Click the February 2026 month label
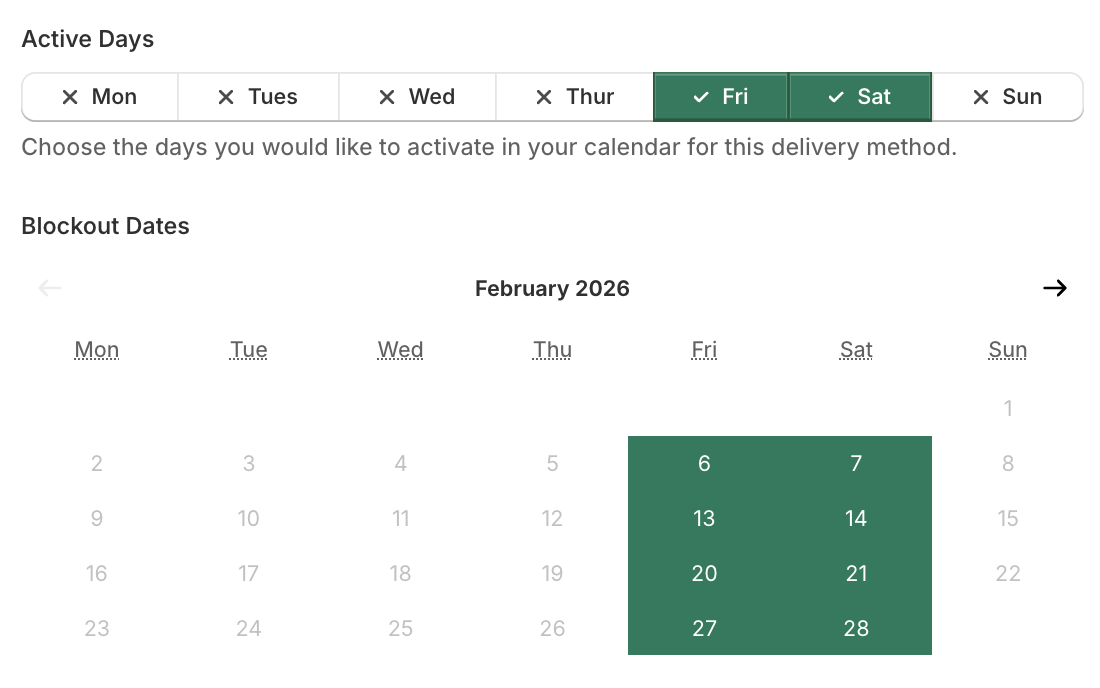Image resolution: width=1100 pixels, height=688 pixels. pos(552,288)
